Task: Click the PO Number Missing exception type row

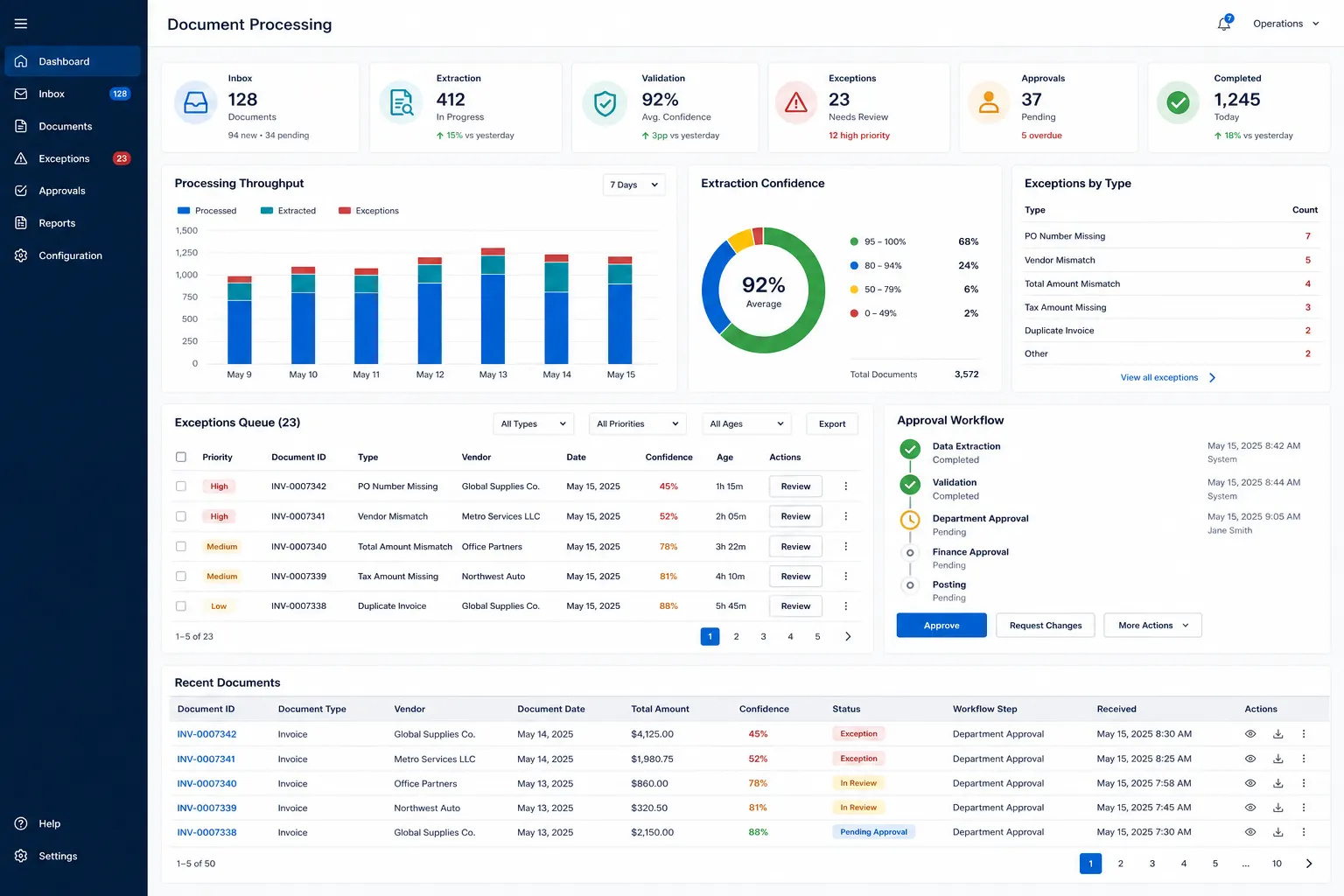Action: pos(1171,236)
